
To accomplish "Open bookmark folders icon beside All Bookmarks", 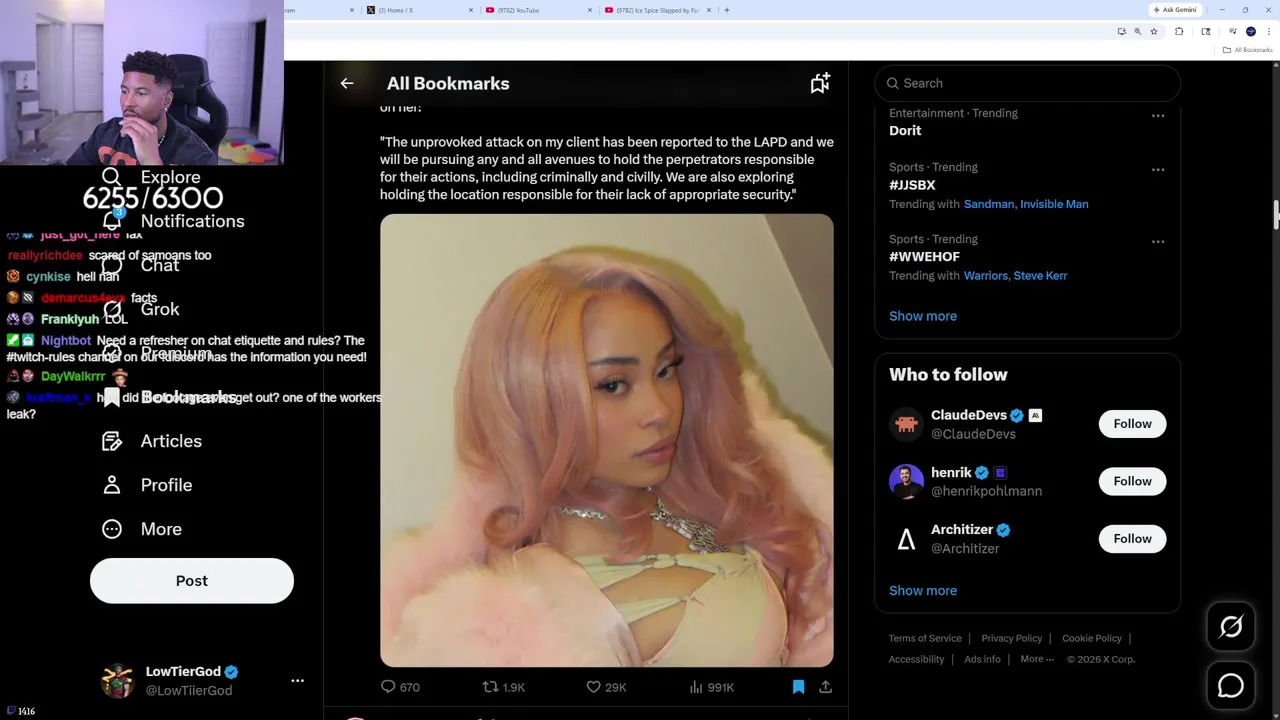I will (820, 84).
